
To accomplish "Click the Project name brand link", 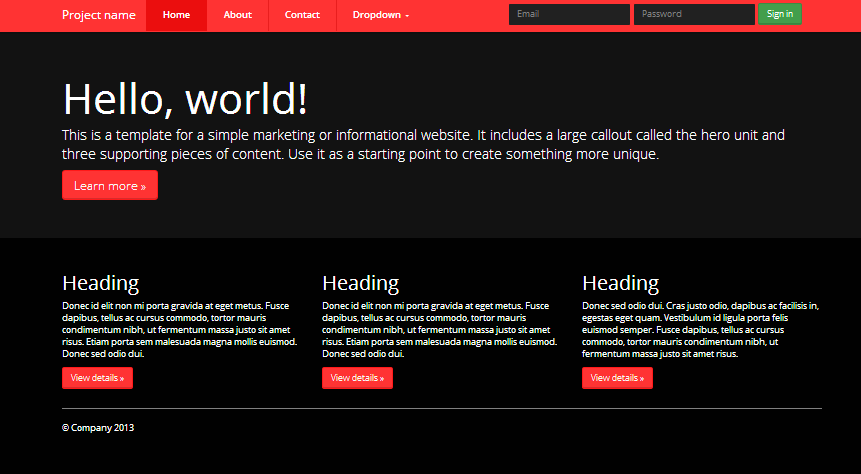I will point(99,15).
